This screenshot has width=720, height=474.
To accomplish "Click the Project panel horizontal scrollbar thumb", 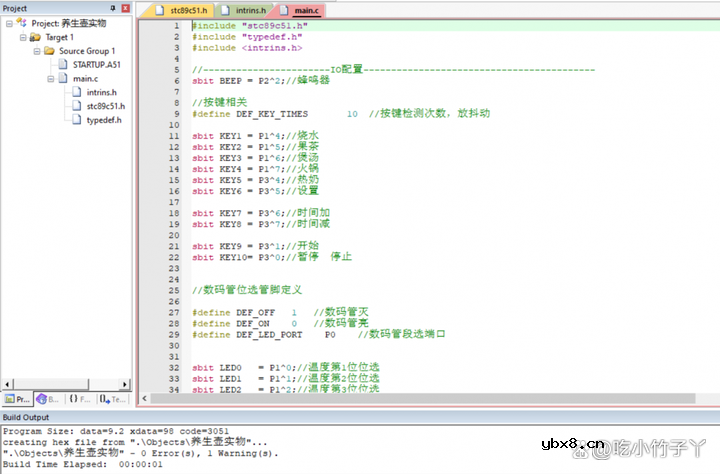I will 51,384.
